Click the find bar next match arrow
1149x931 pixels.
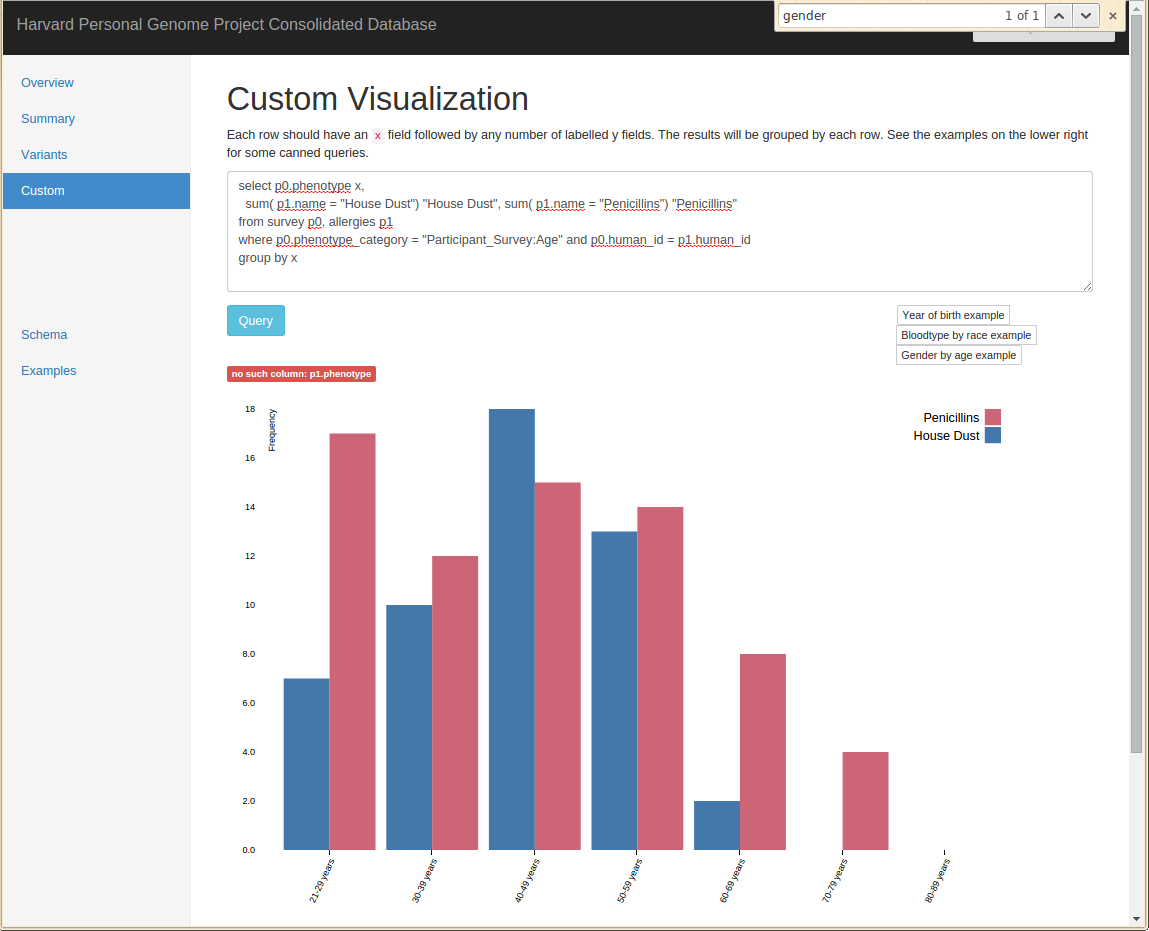[x=1085, y=16]
